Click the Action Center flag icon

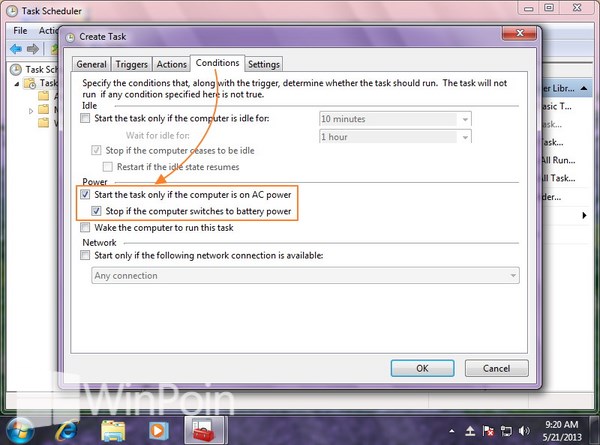(488, 431)
